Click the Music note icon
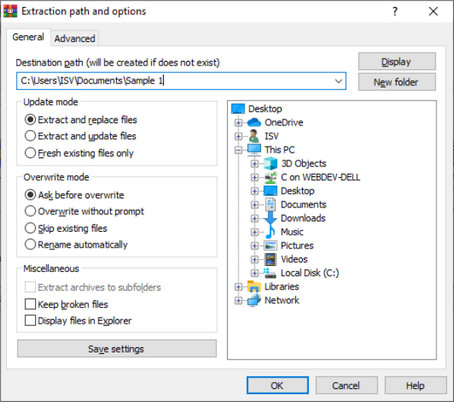 [x=270, y=232]
